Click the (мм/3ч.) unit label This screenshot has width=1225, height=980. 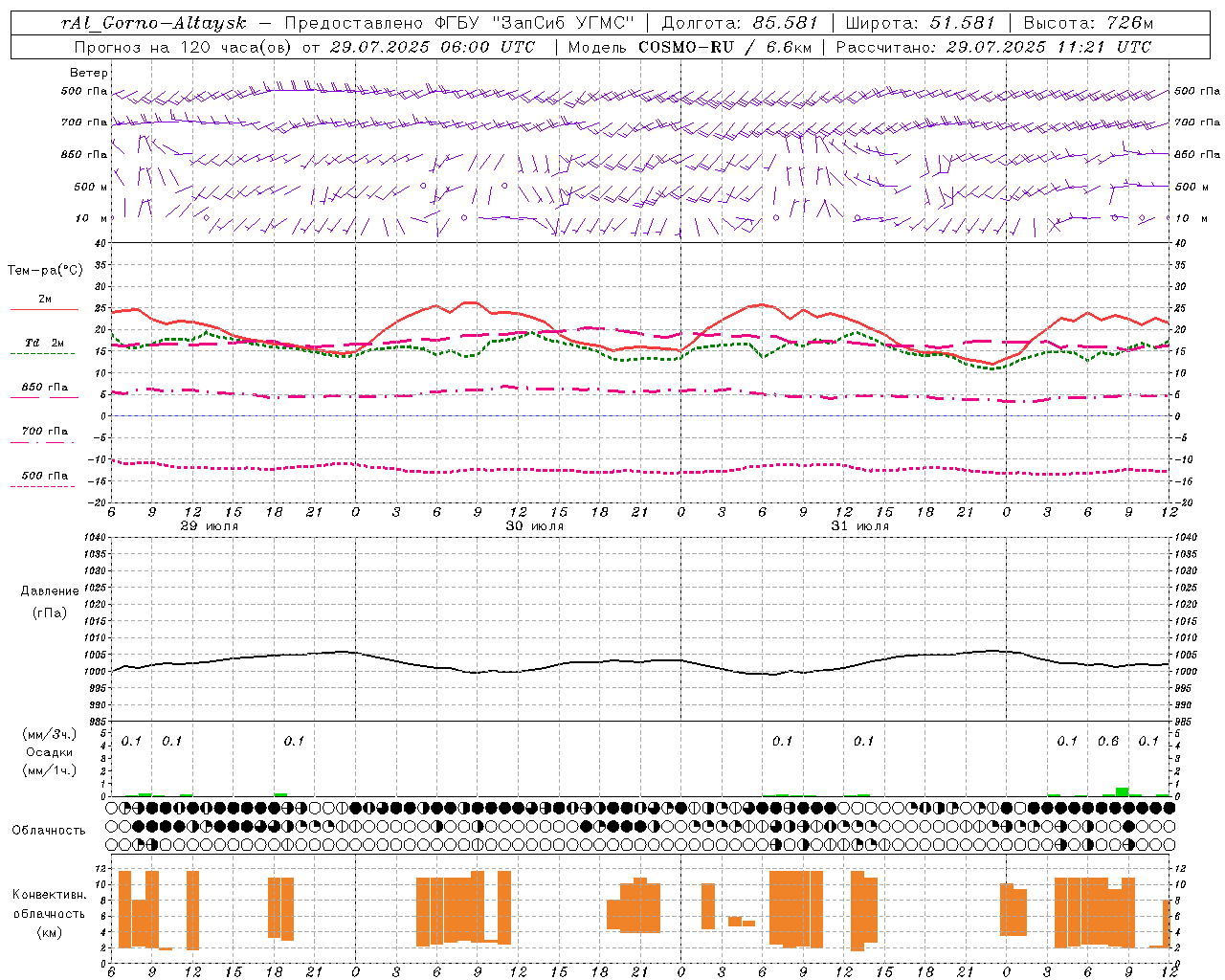[50, 734]
